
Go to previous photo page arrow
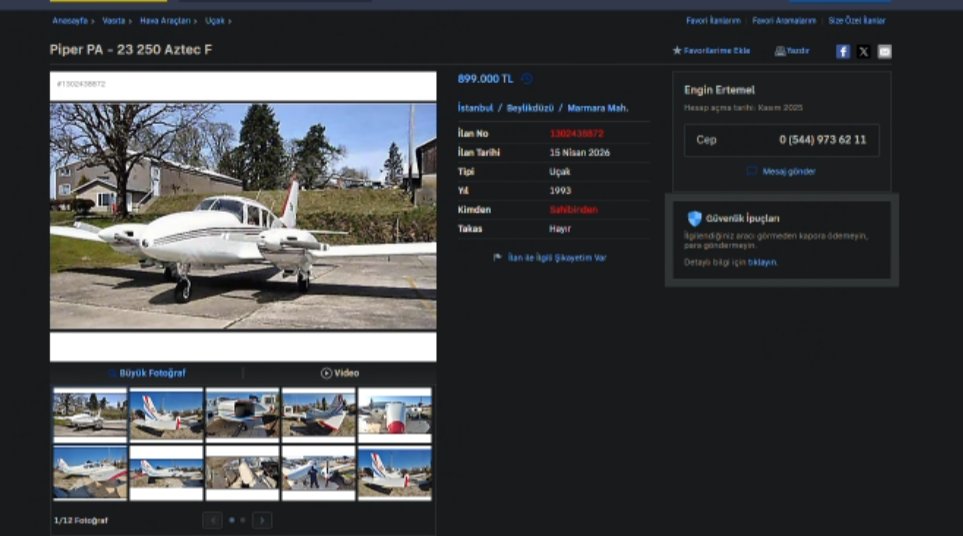click(212, 520)
